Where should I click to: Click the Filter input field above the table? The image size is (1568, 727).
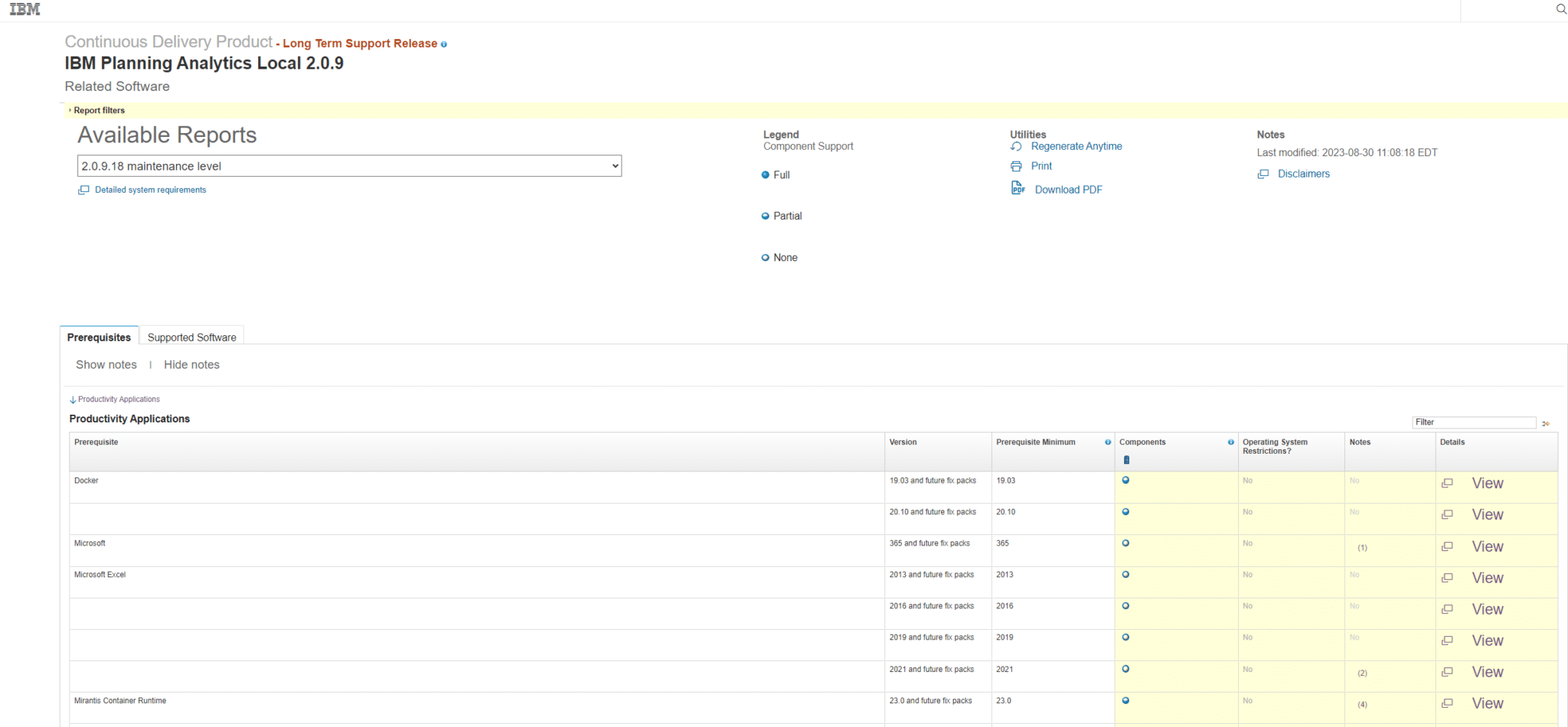1473,422
